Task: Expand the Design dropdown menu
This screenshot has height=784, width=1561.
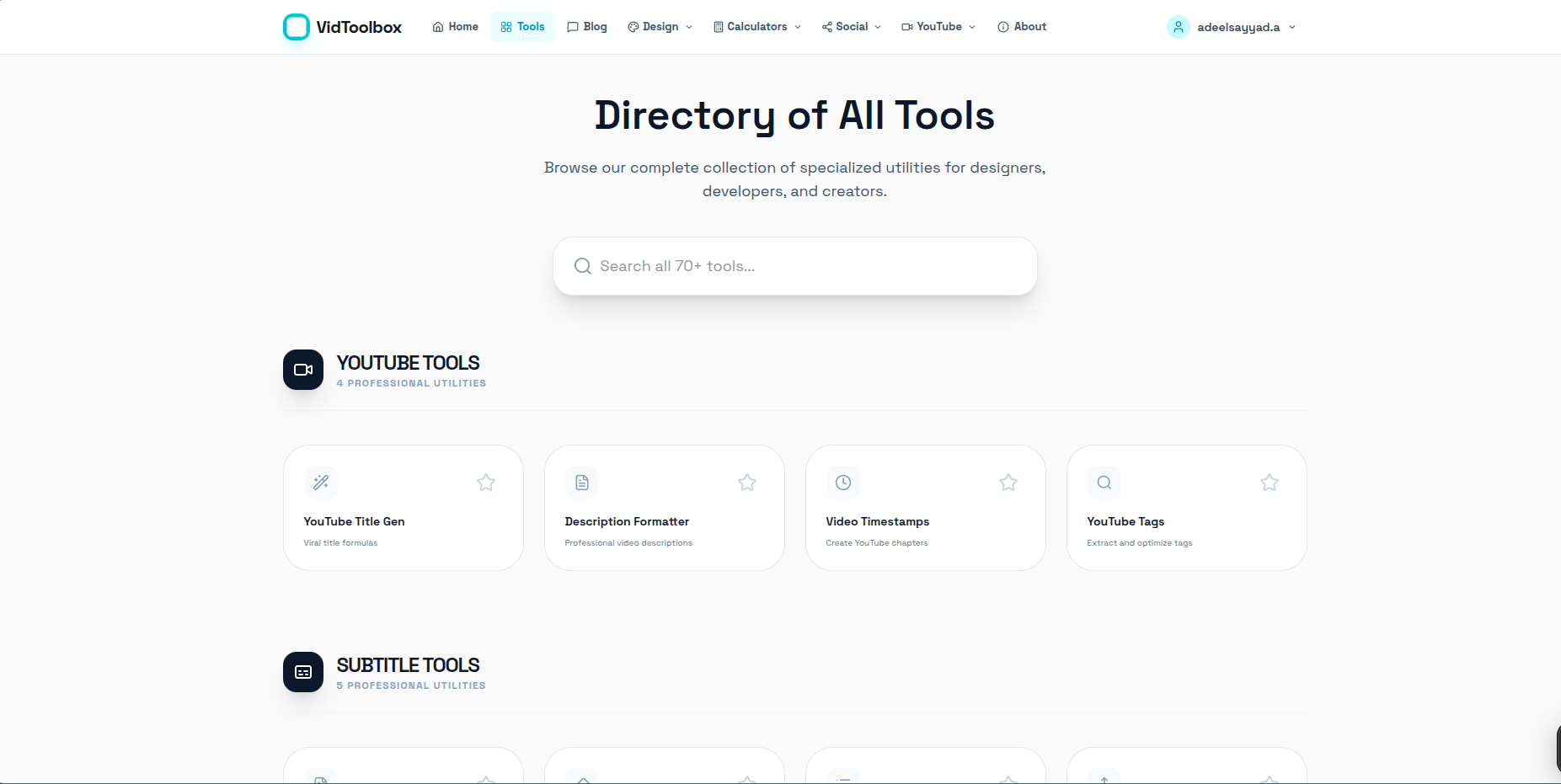Action: click(660, 26)
